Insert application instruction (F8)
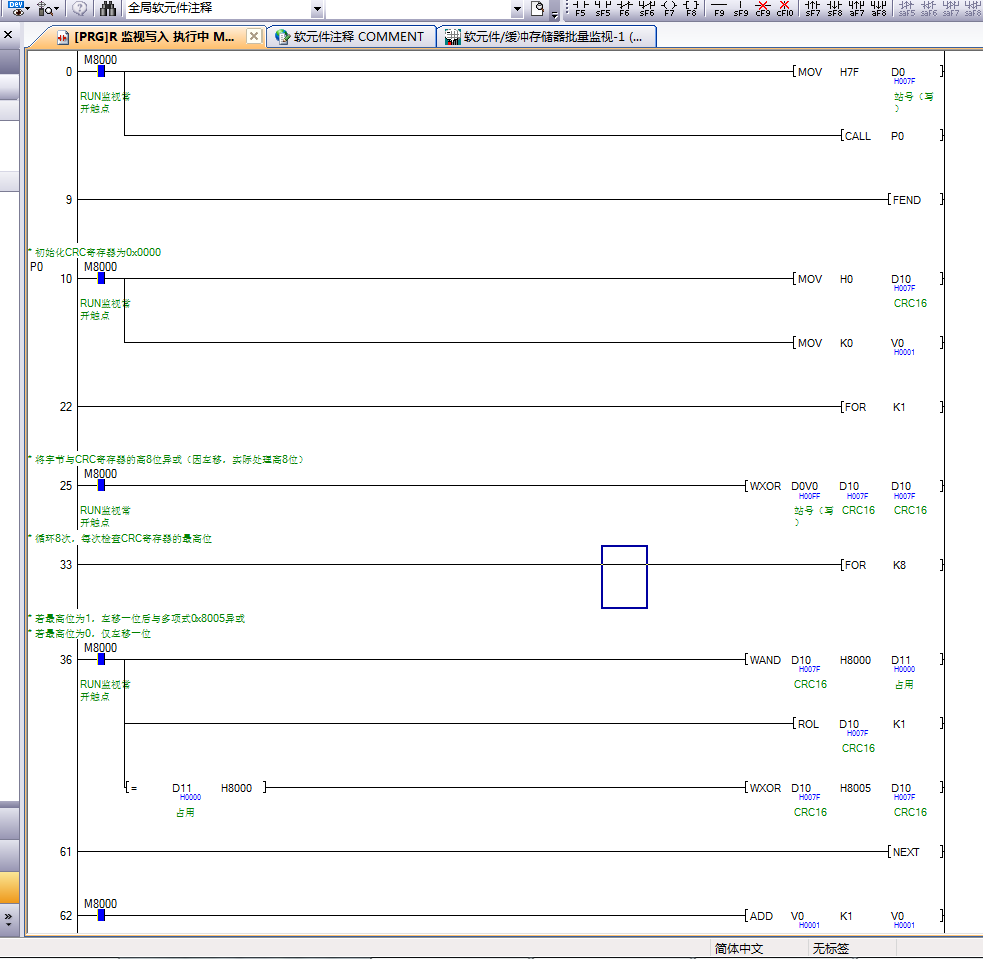Viewport: 983px width, 959px height. coord(691,9)
